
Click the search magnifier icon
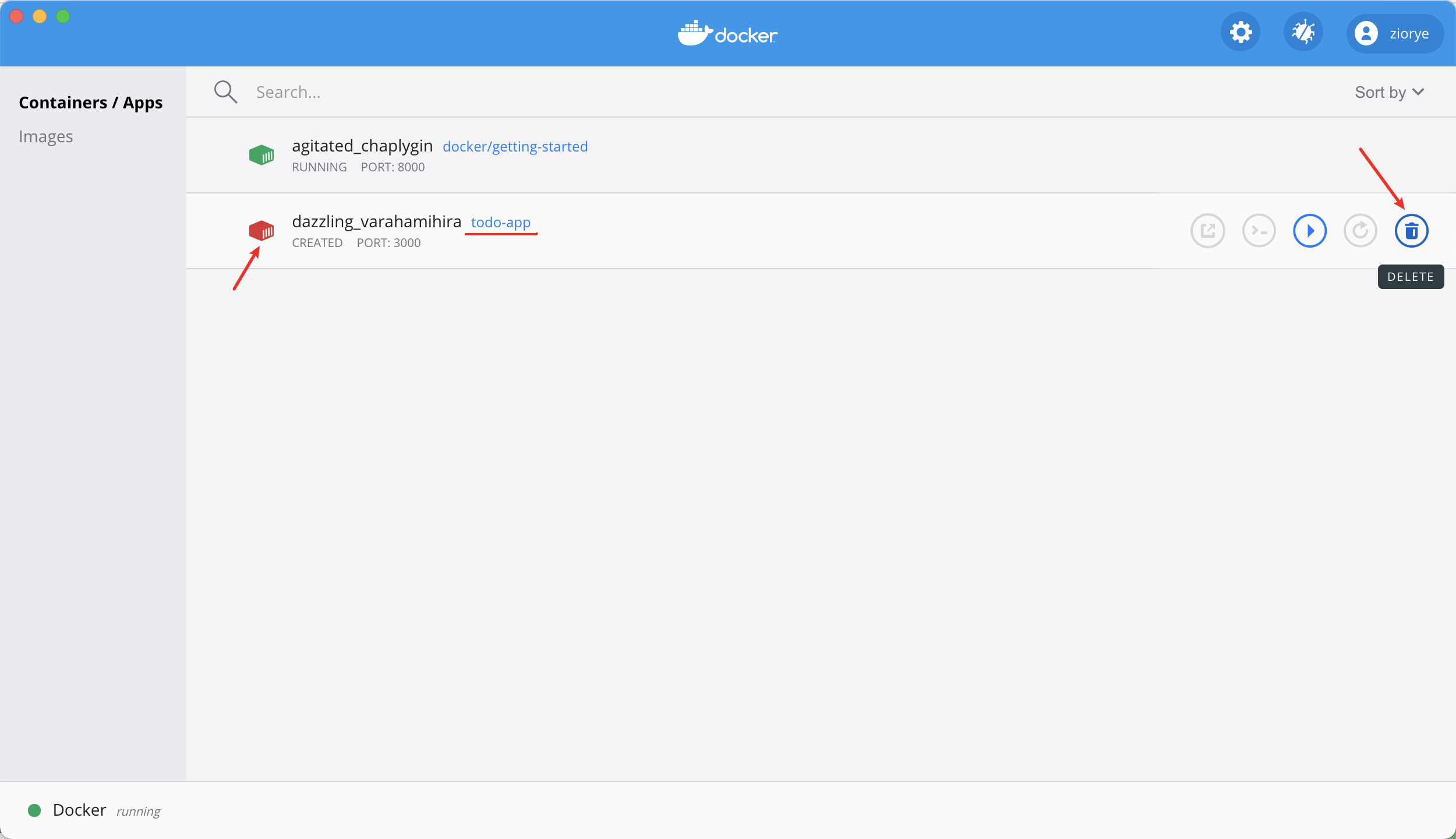click(x=225, y=92)
